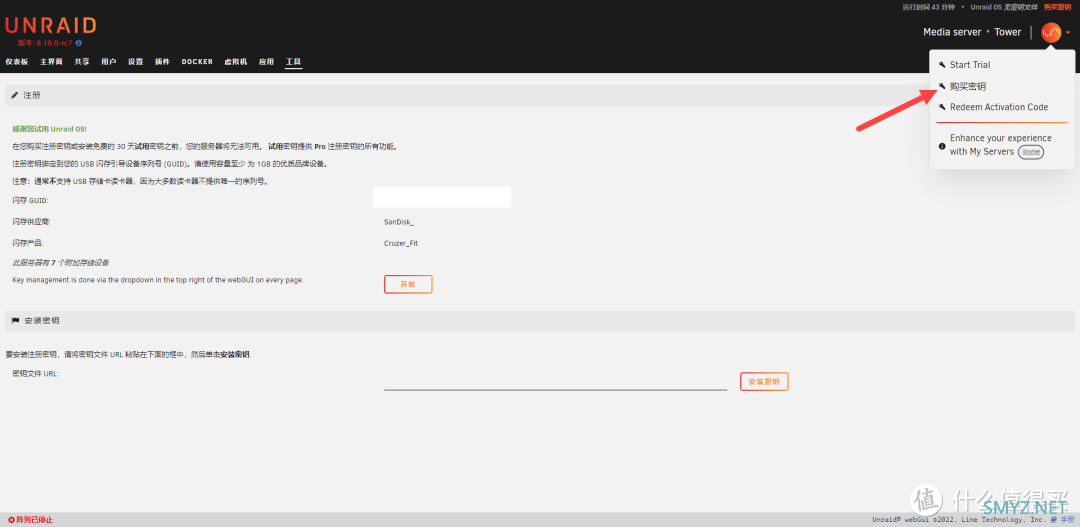Click the key icon beside Start Trial
This screenshot has width=1080, height=527.
tap(942, 65)
